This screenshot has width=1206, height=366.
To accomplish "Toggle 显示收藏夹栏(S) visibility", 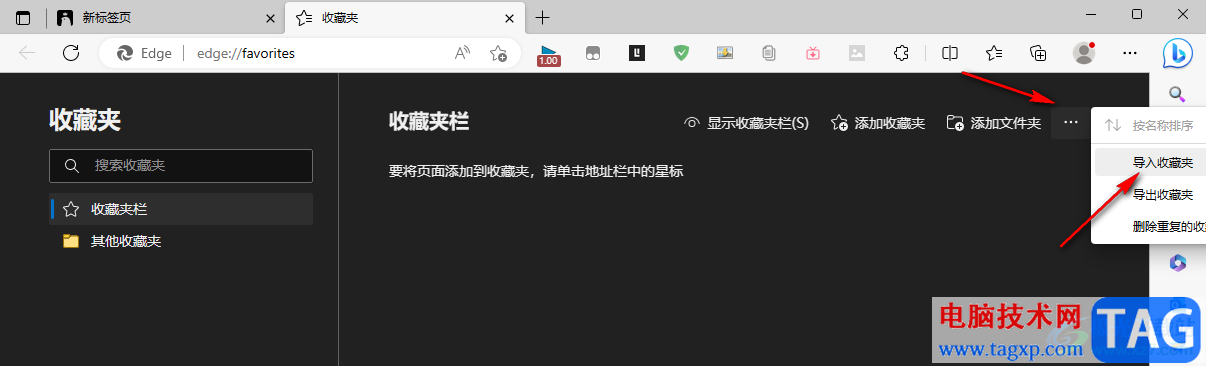I will click(x=746, y=123).
